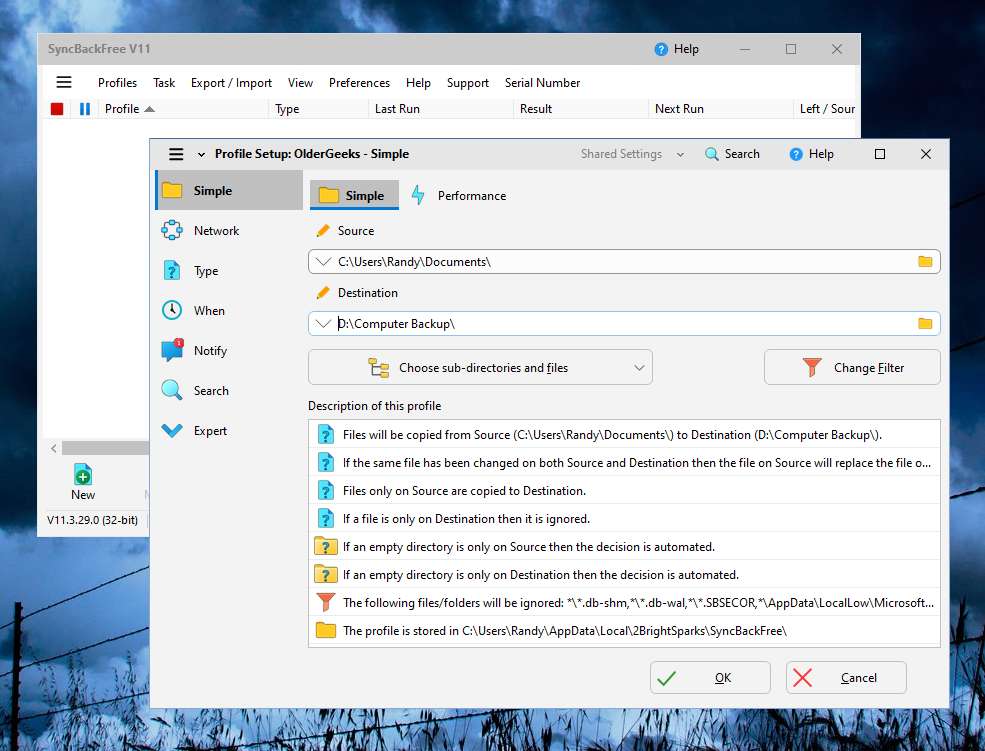Screen dimensions: 985x751
Task: Click question icon on 'Files only on Source' row
Action: (325, 490)
